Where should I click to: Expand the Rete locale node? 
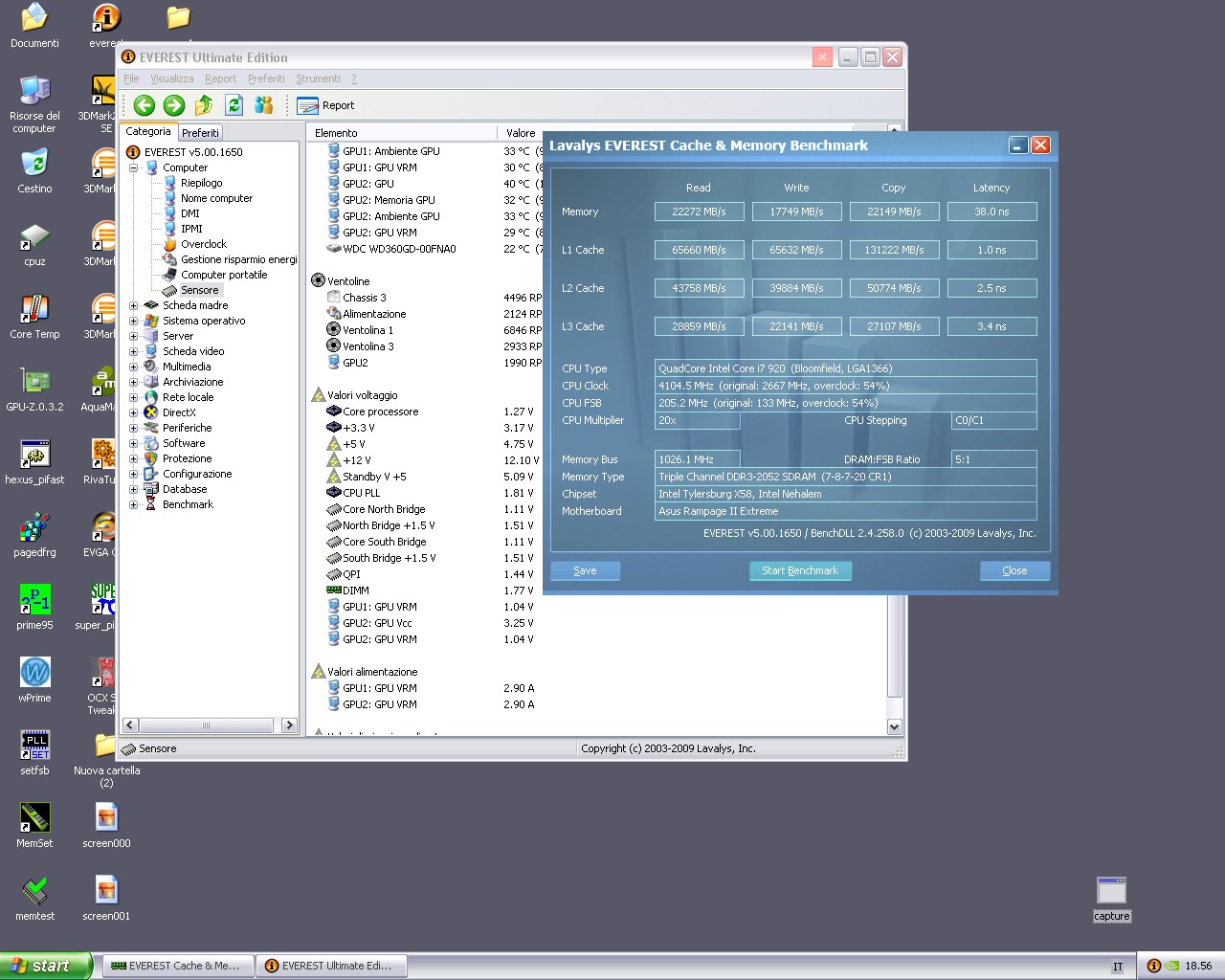click(134, 397)
